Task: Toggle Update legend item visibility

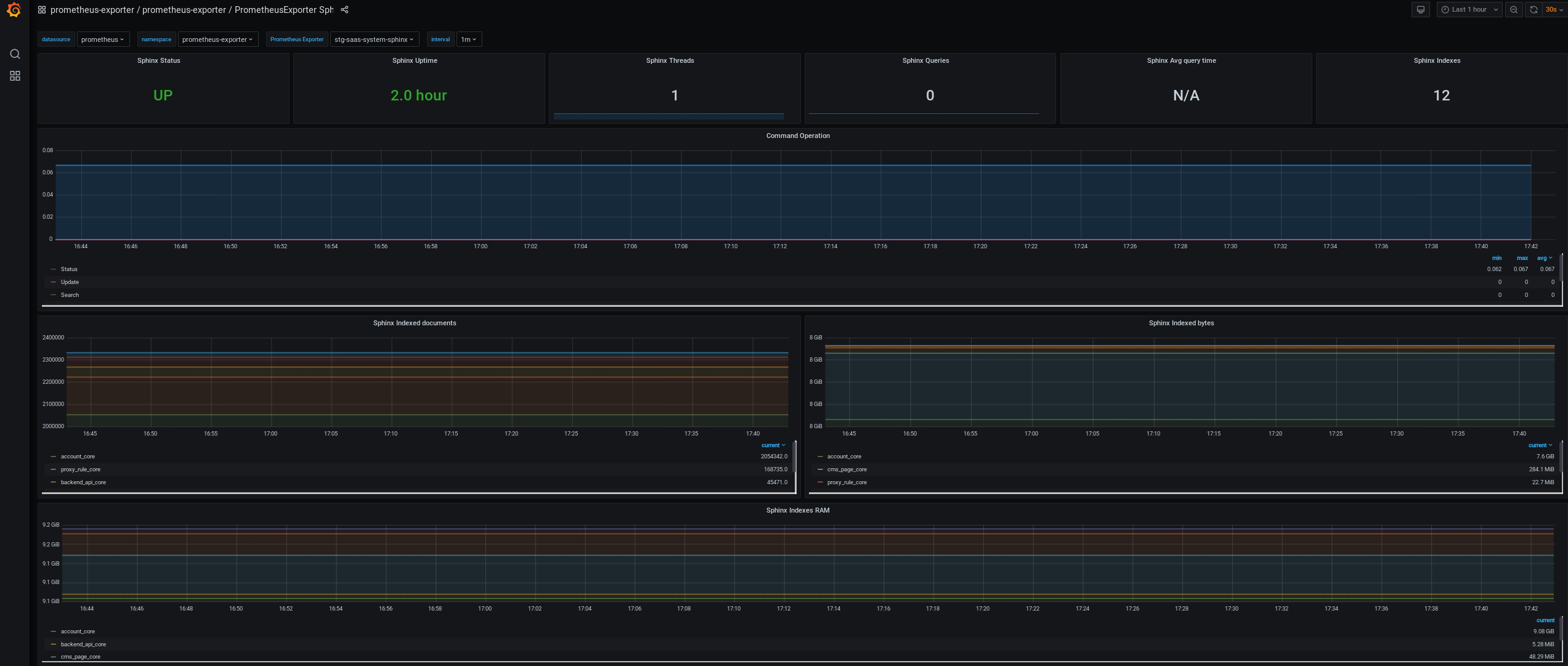Action: point(69,281)
